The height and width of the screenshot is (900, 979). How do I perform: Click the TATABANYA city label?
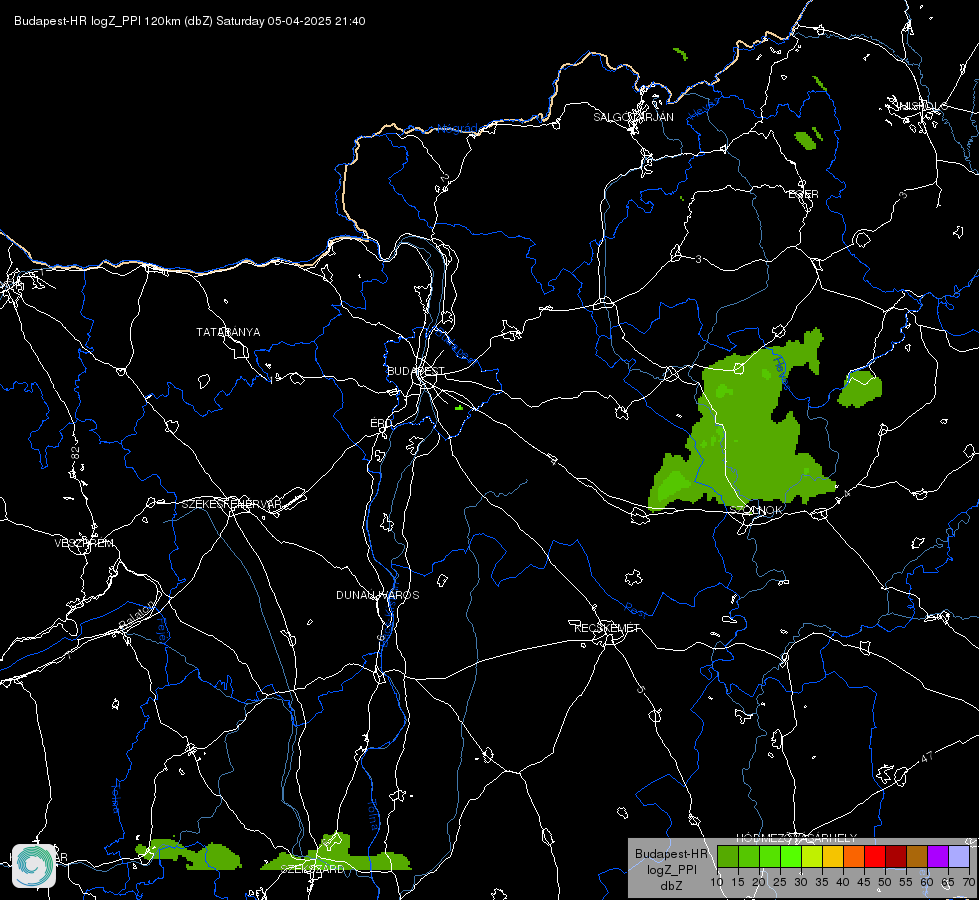click(228, 332)
